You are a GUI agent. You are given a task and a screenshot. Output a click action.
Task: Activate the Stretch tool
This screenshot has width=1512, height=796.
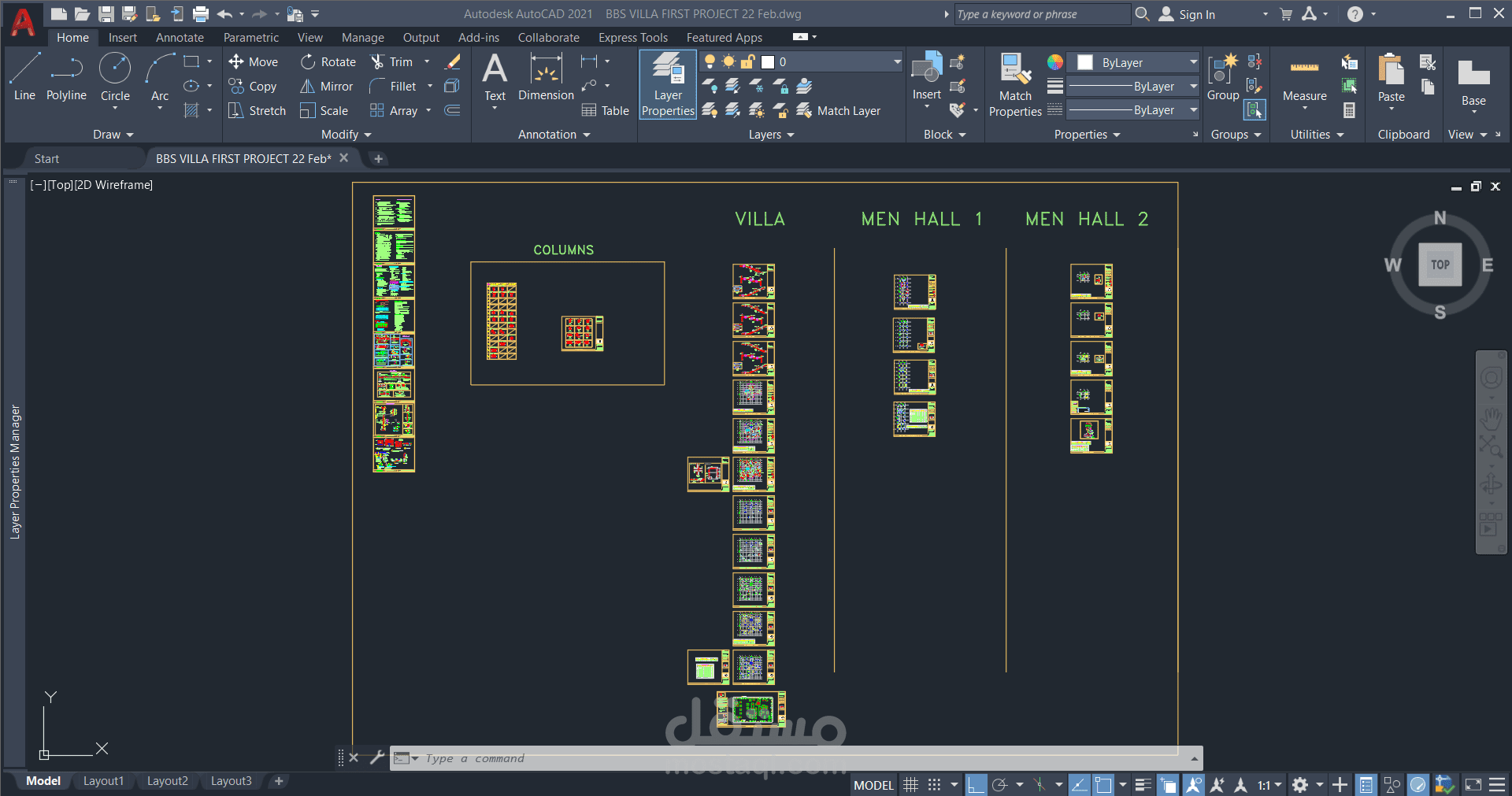(x=257, y=110)
